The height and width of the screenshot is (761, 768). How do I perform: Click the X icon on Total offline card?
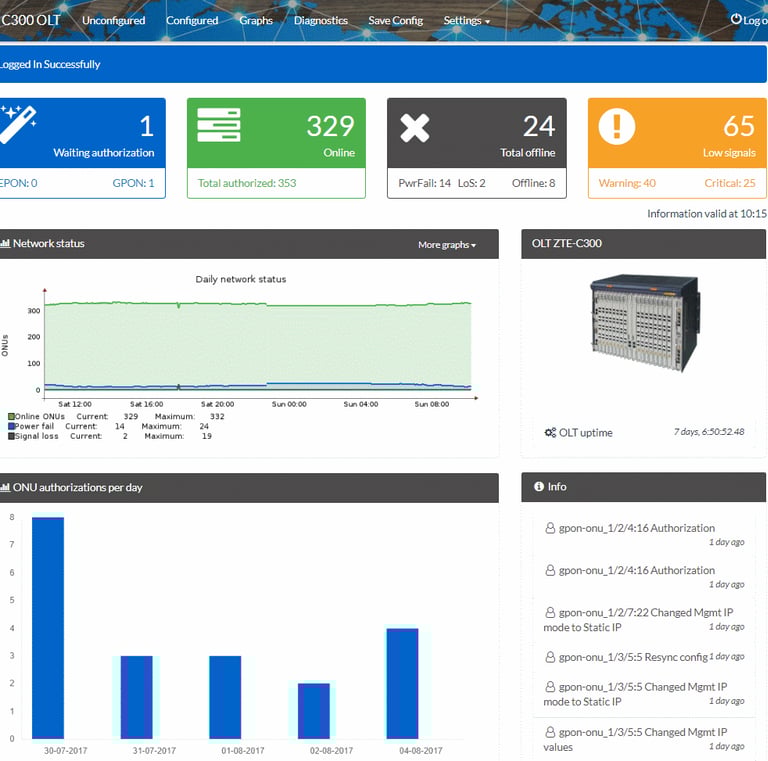coord(414,128)
